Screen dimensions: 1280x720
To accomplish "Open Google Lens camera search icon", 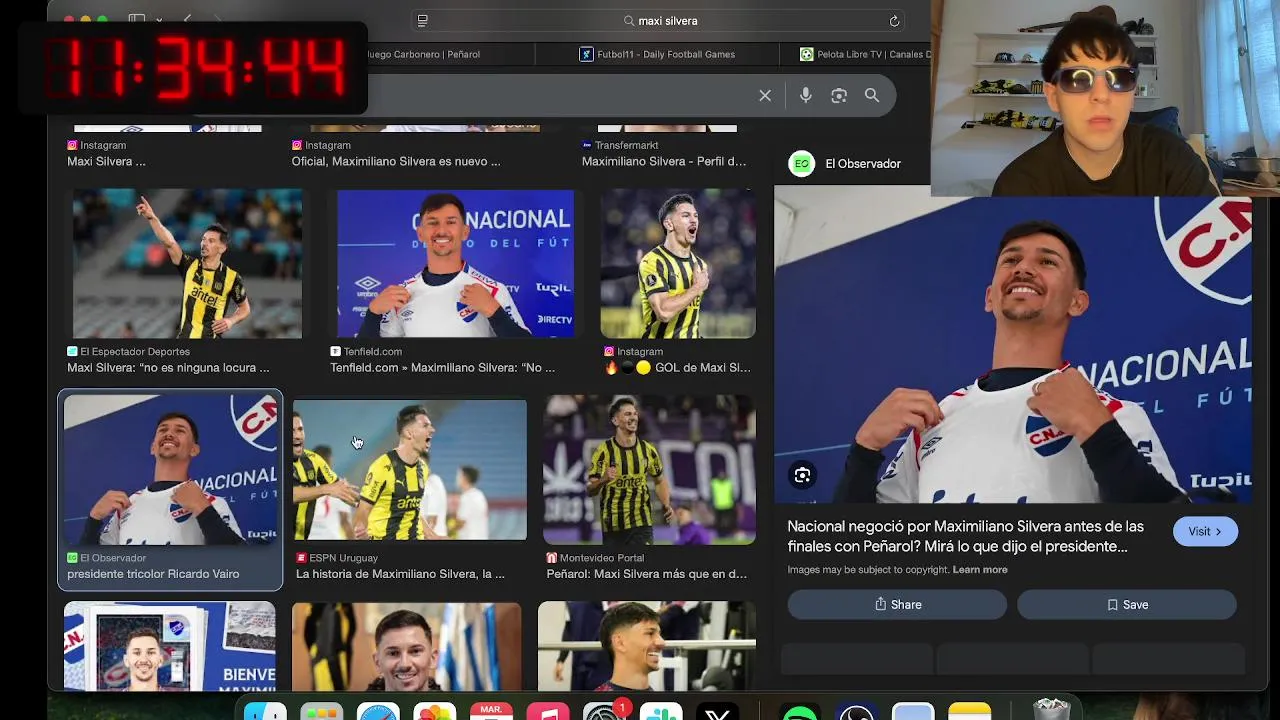I will 839,95.
